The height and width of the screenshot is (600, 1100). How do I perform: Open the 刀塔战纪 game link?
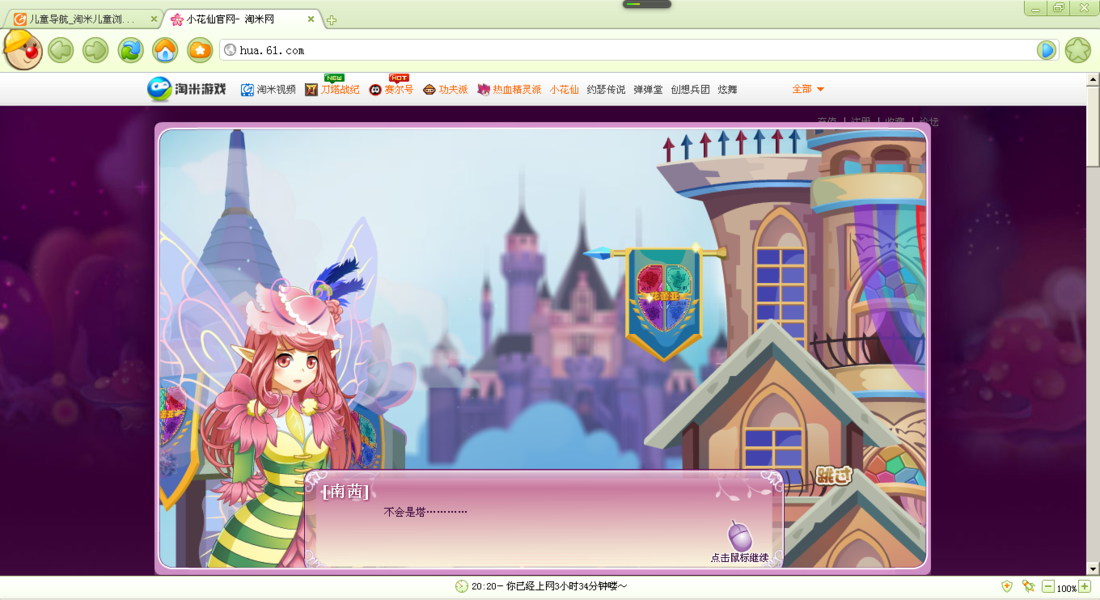coord(333,89)
